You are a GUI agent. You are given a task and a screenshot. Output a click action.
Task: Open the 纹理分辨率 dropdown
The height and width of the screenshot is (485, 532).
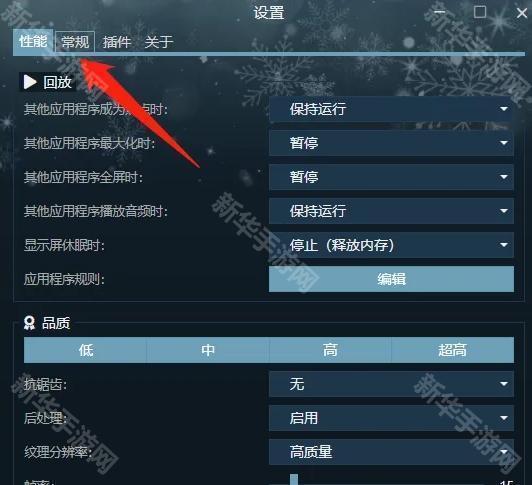point(391,452)
